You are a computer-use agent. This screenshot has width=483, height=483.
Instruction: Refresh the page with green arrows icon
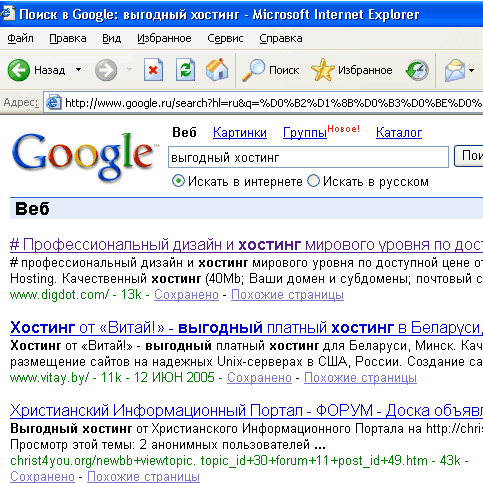186,70
